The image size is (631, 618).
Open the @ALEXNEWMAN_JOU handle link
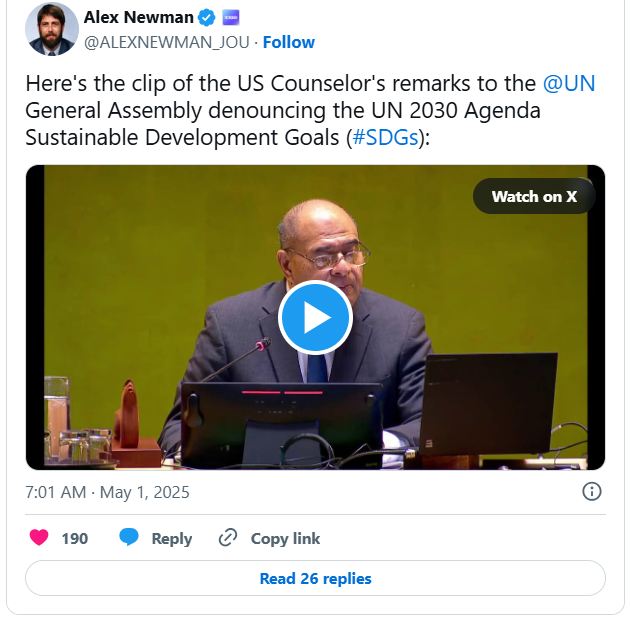click(167, 42)
